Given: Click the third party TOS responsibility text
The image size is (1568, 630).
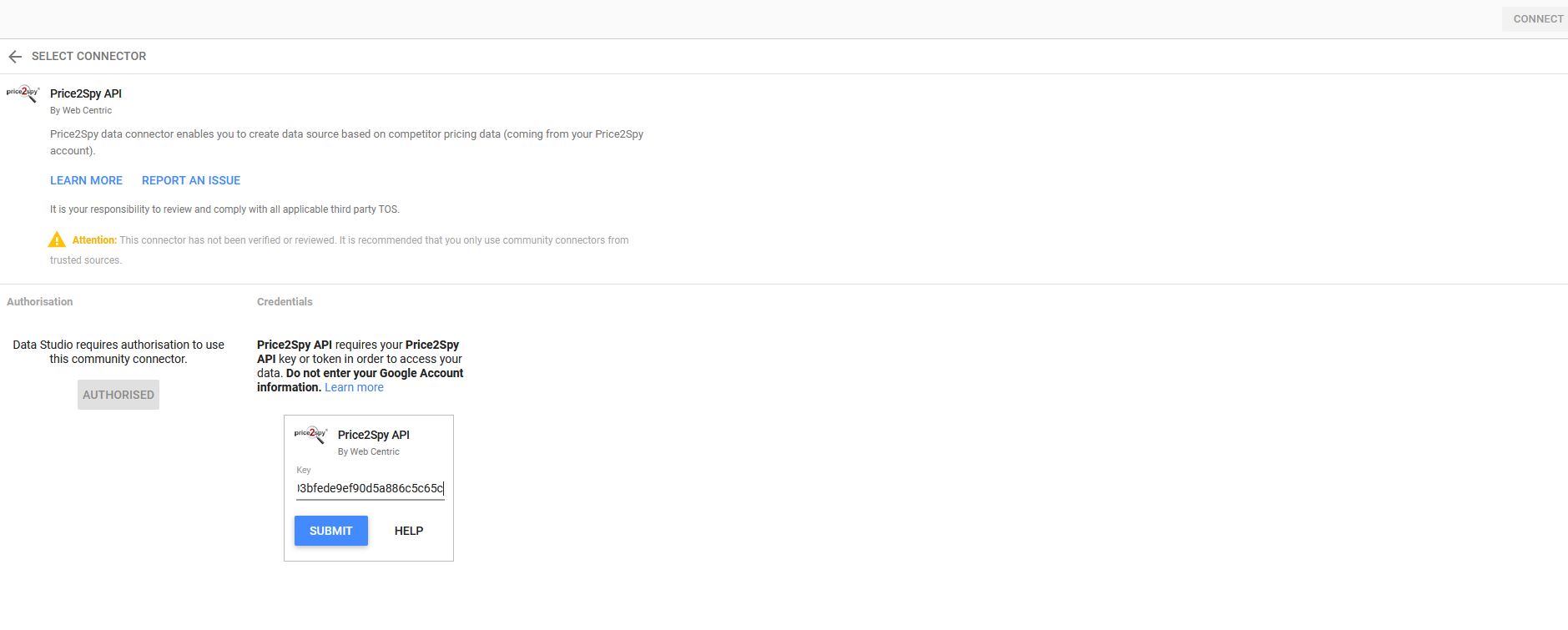Looking at the screenshot, I should pos(224,209).
